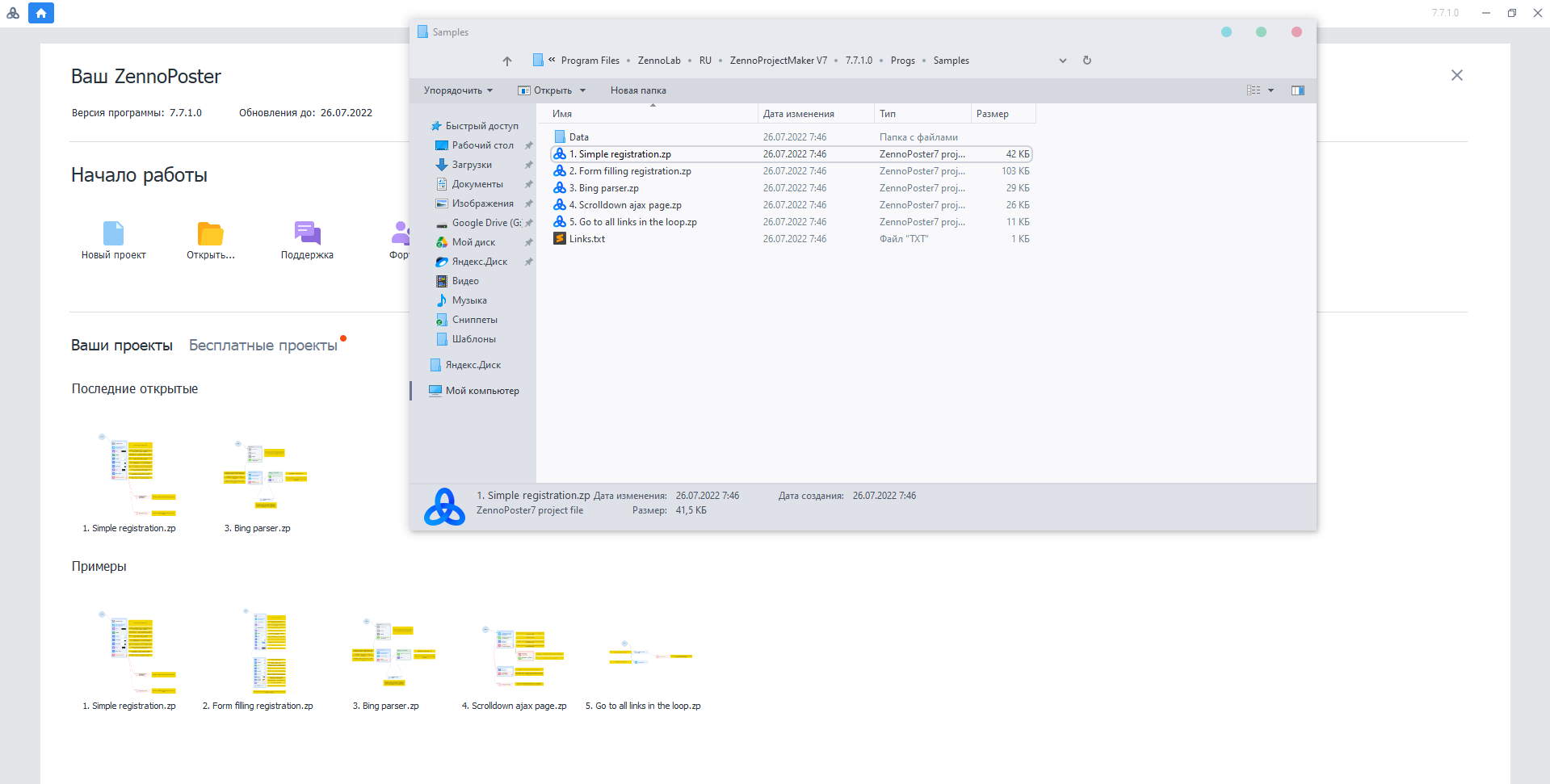1550x784 pixels.
Task: Expand the arrow next to Открыть
Action: (582, 90)
